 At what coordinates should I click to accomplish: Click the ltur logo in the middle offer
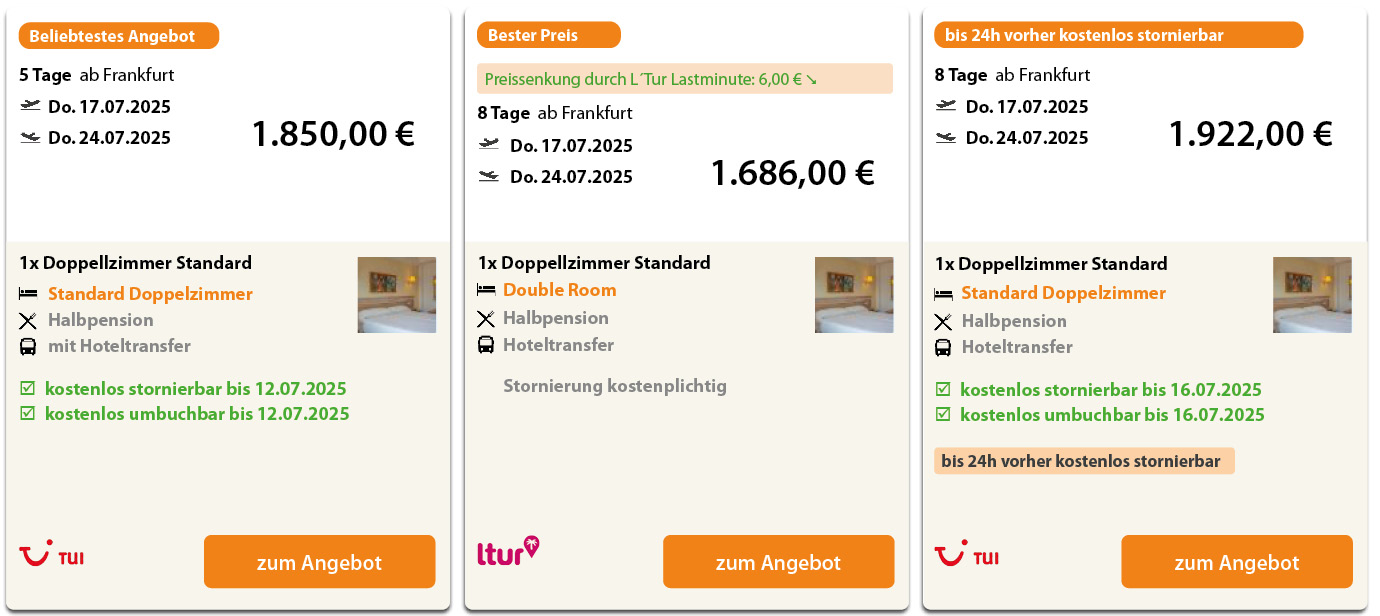(508, 551)
